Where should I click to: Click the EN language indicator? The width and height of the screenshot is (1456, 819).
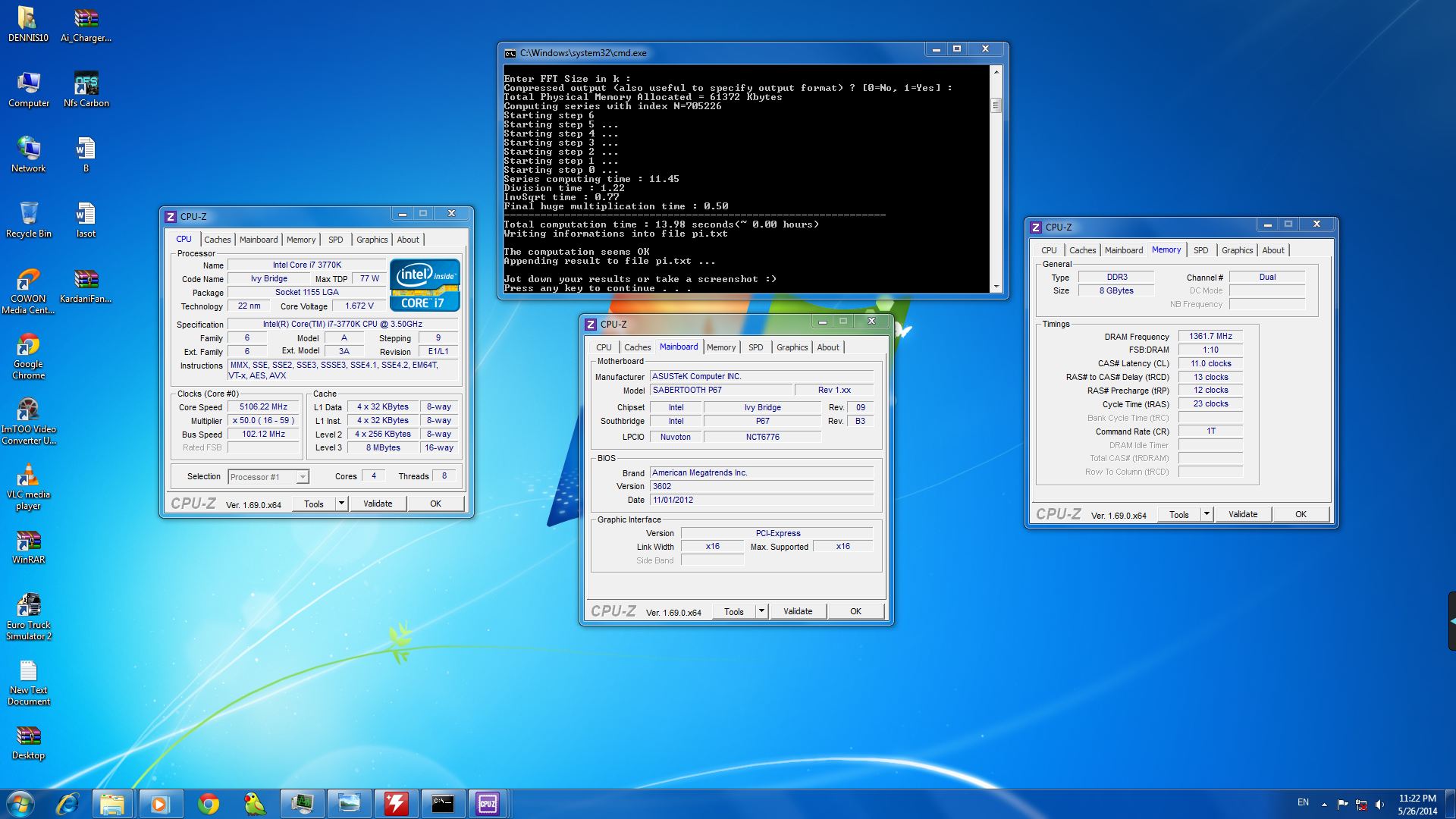click(1303, 802)
